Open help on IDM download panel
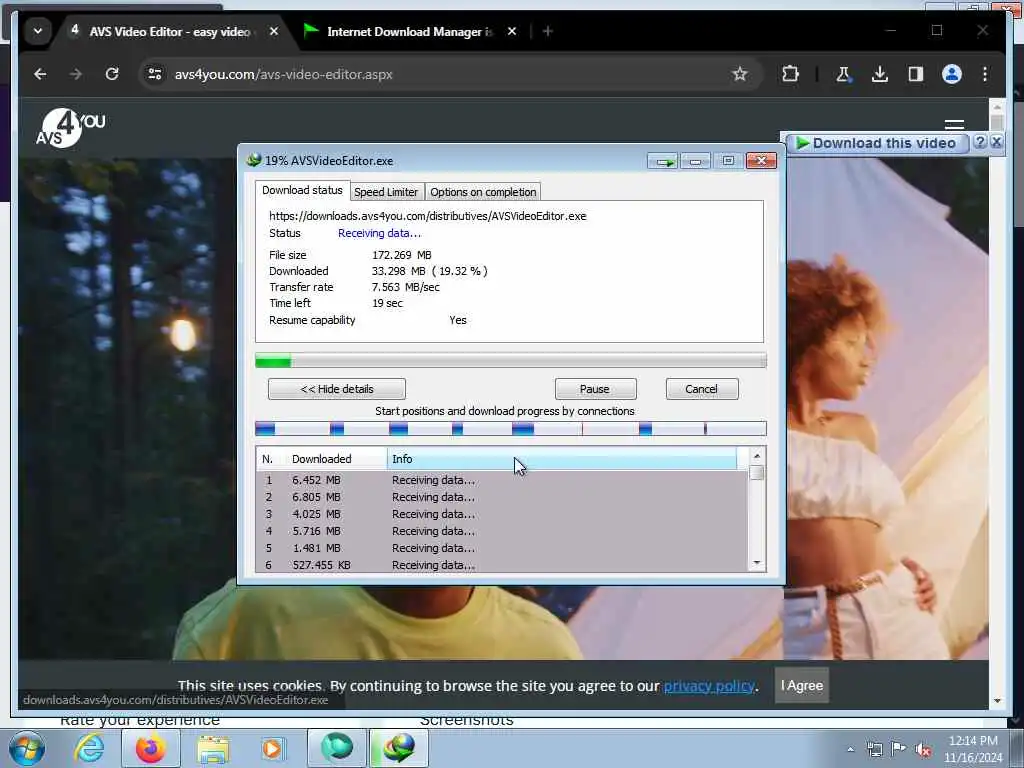 pos(980,142)
